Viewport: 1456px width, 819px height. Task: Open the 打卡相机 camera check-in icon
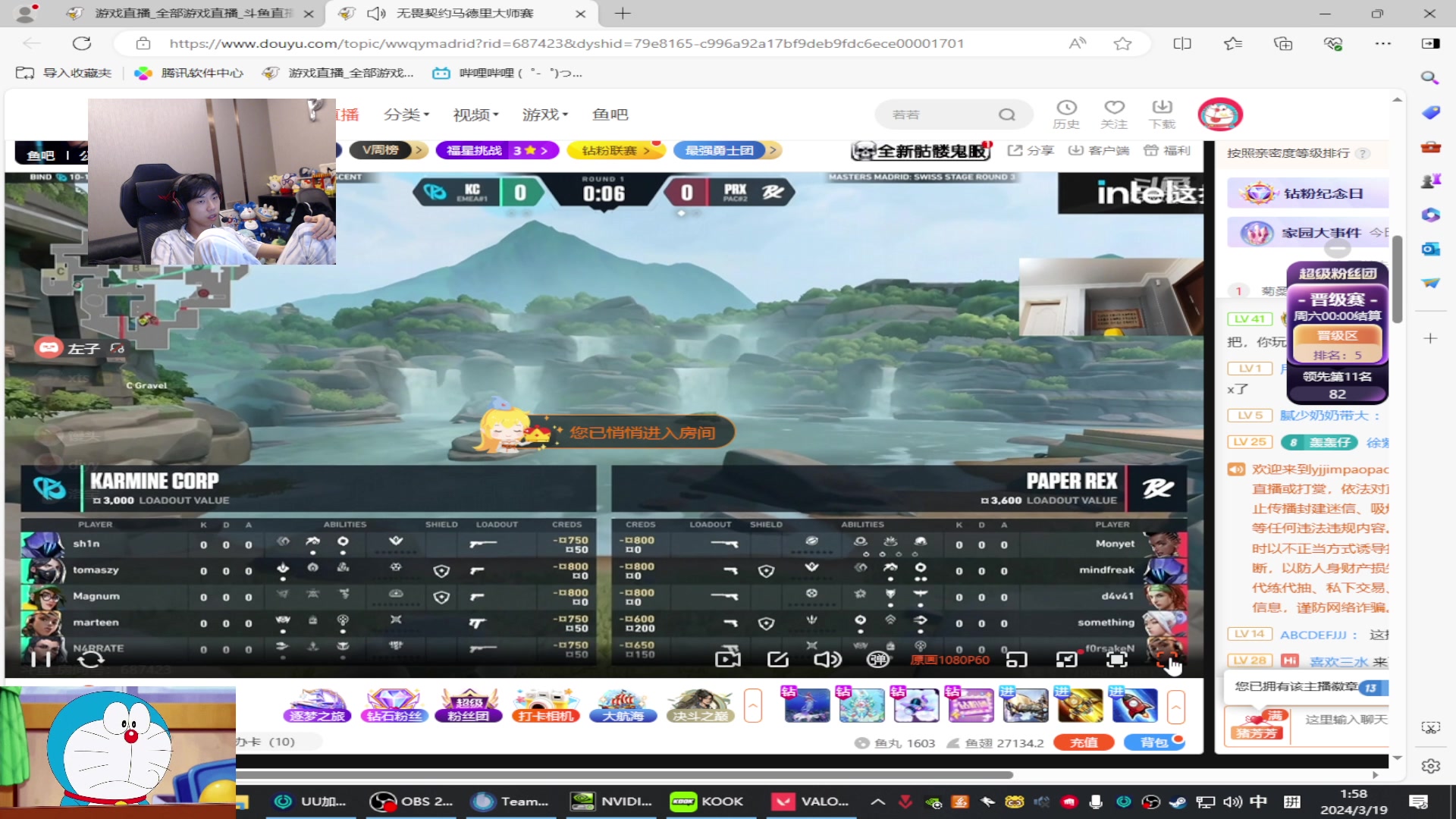click(x=544, y=705)
